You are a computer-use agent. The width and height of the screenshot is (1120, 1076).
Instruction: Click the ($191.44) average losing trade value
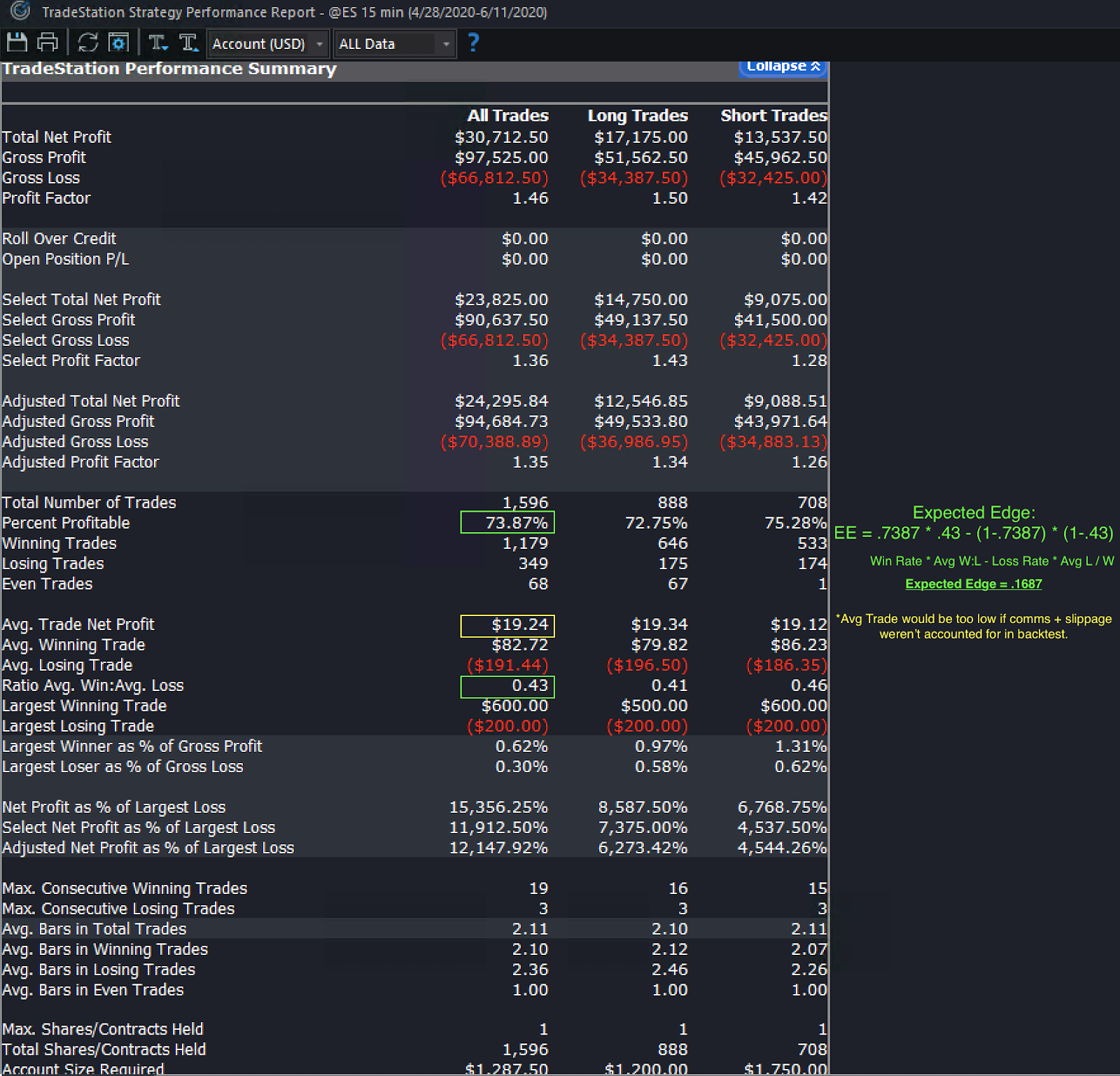click(x=507, y=665)
